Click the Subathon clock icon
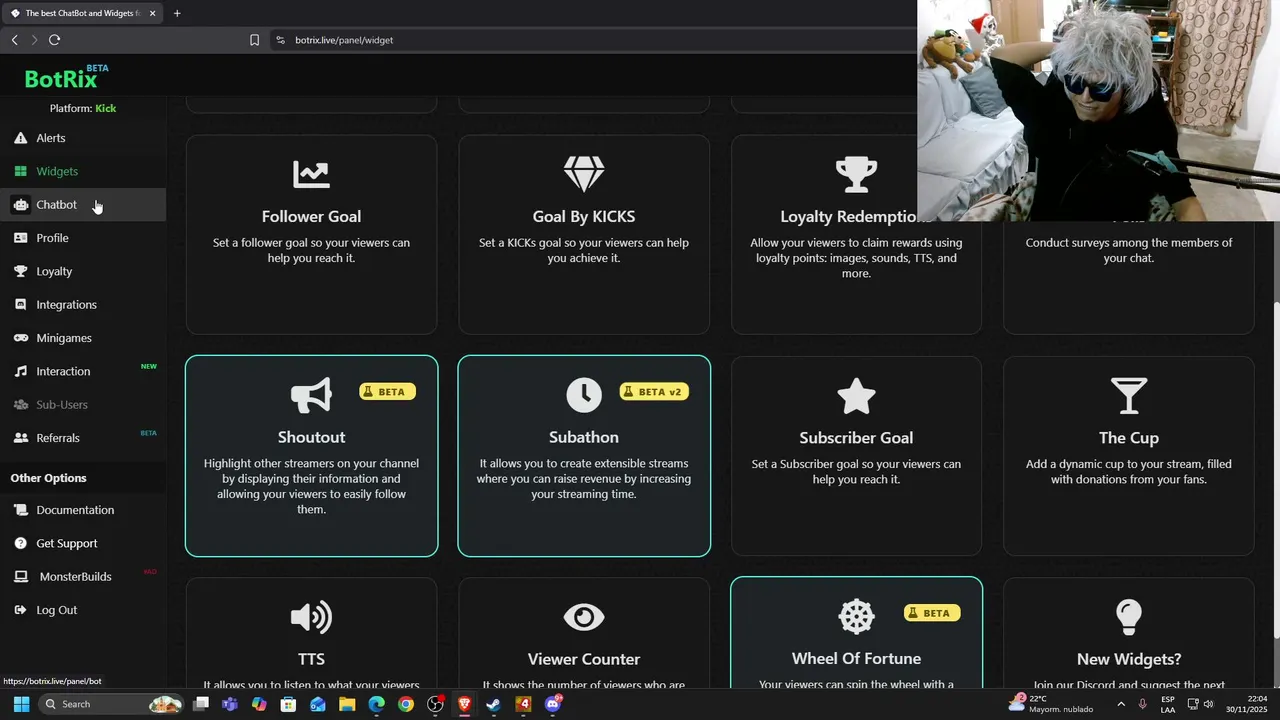The height and width of the screenshot is (720, 1280). click(584, 395)
